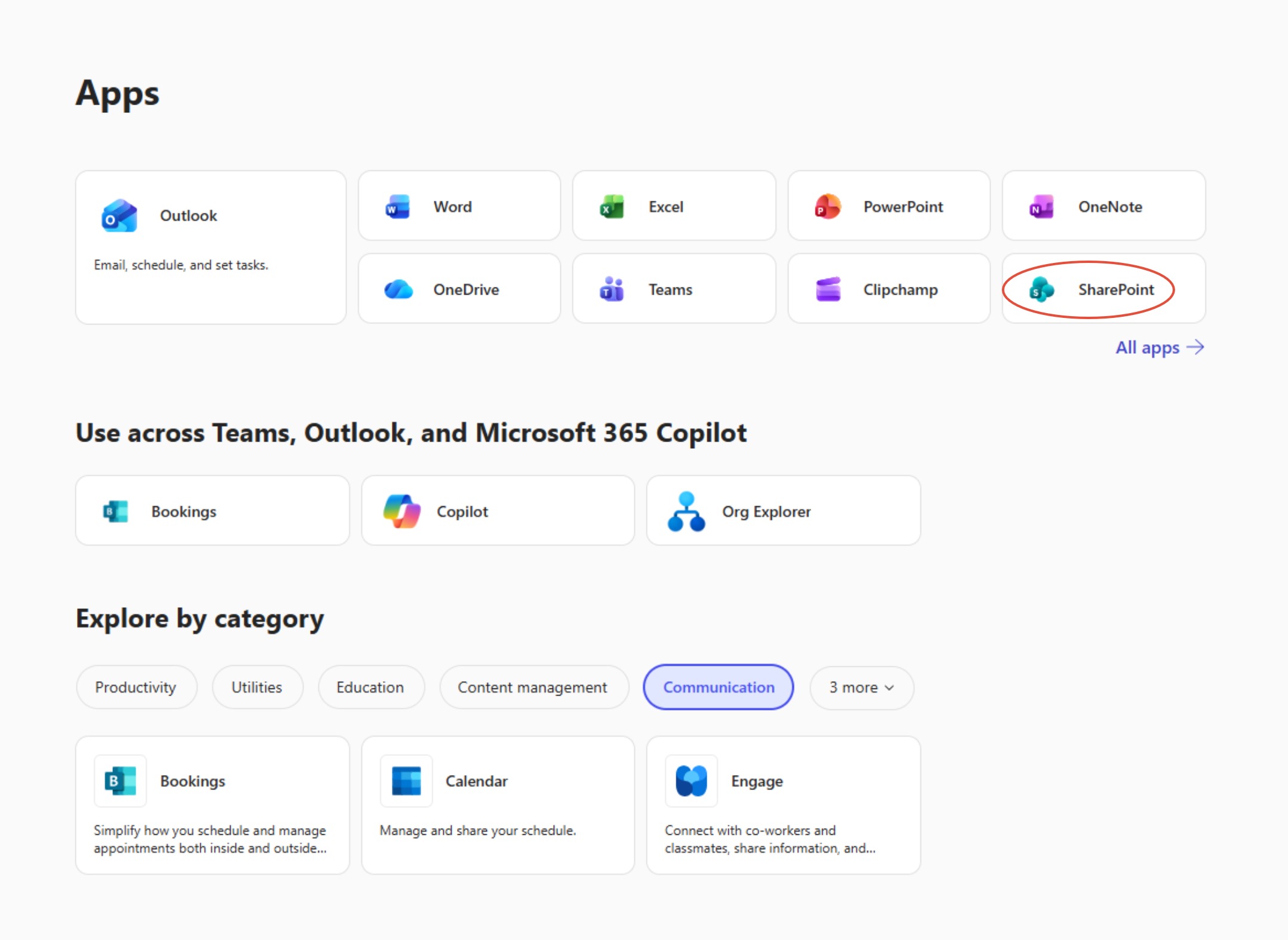This screenshot has height=940, width=1288.
Task: Click the PowerPoint icon
Action: click(x=828, y=207)
